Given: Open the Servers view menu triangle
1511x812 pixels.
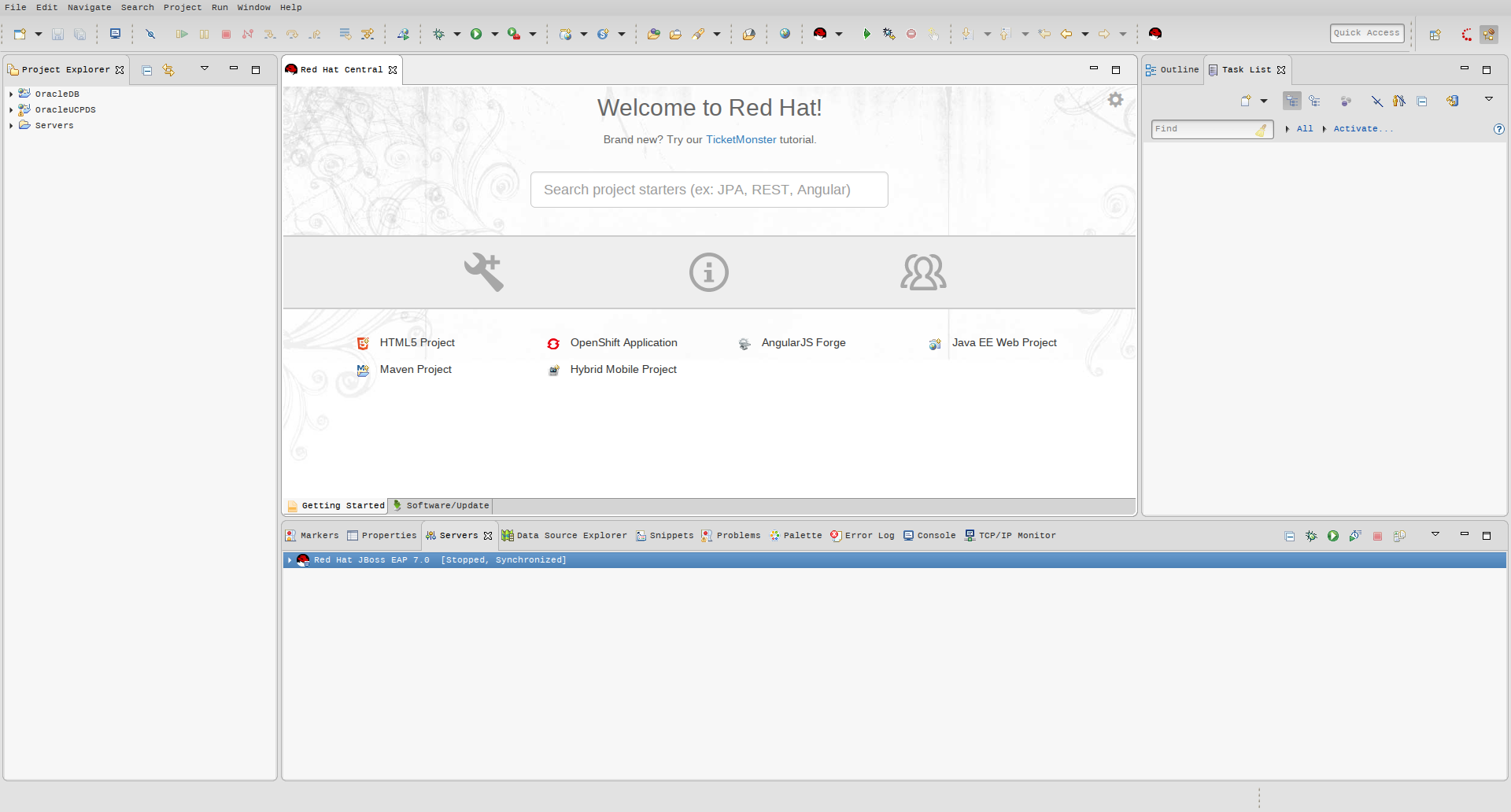Looking at the screenshot, I should tap(1435, 535).
